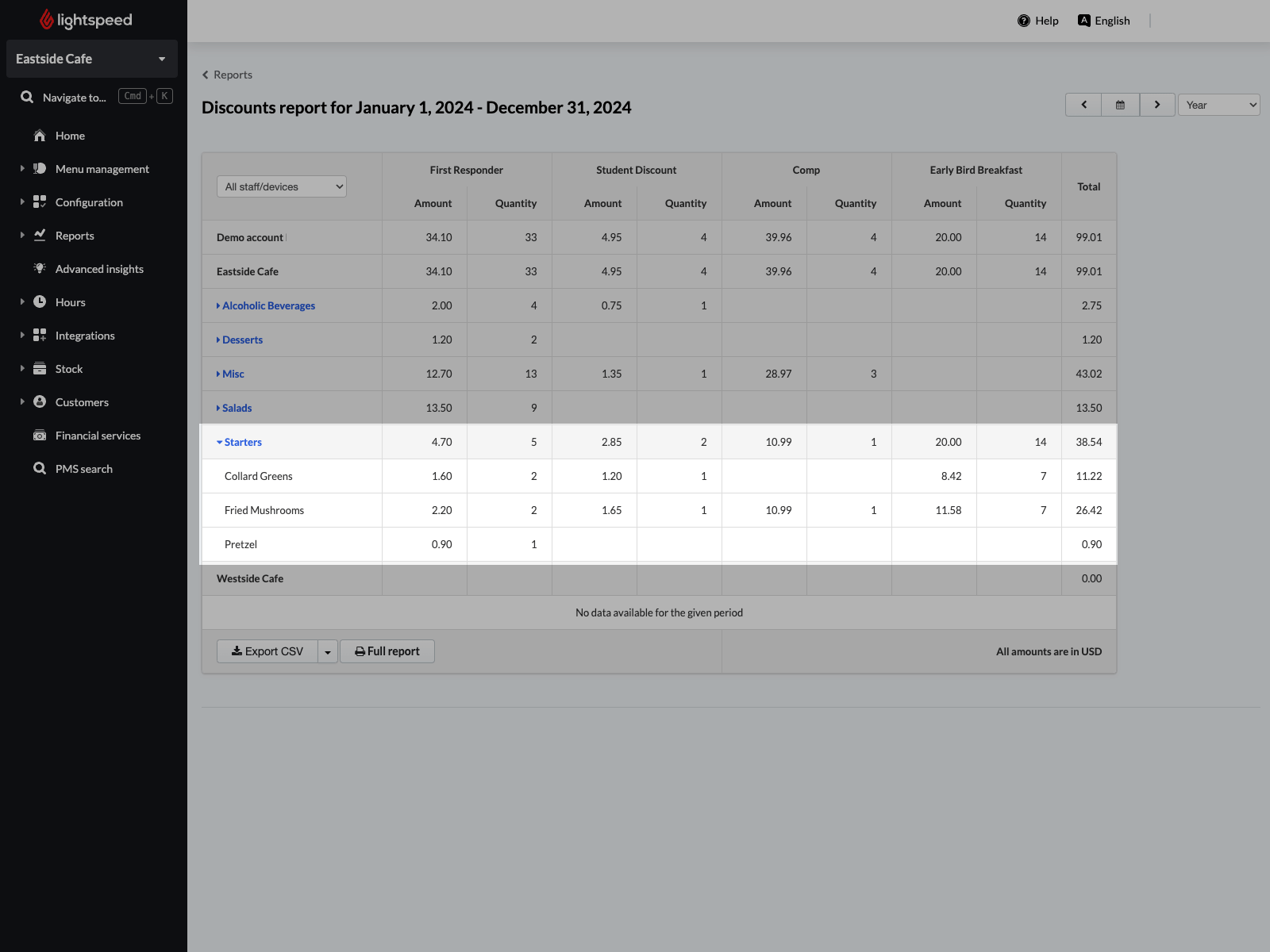Click the Customers person icon

[x=40, y=402]
